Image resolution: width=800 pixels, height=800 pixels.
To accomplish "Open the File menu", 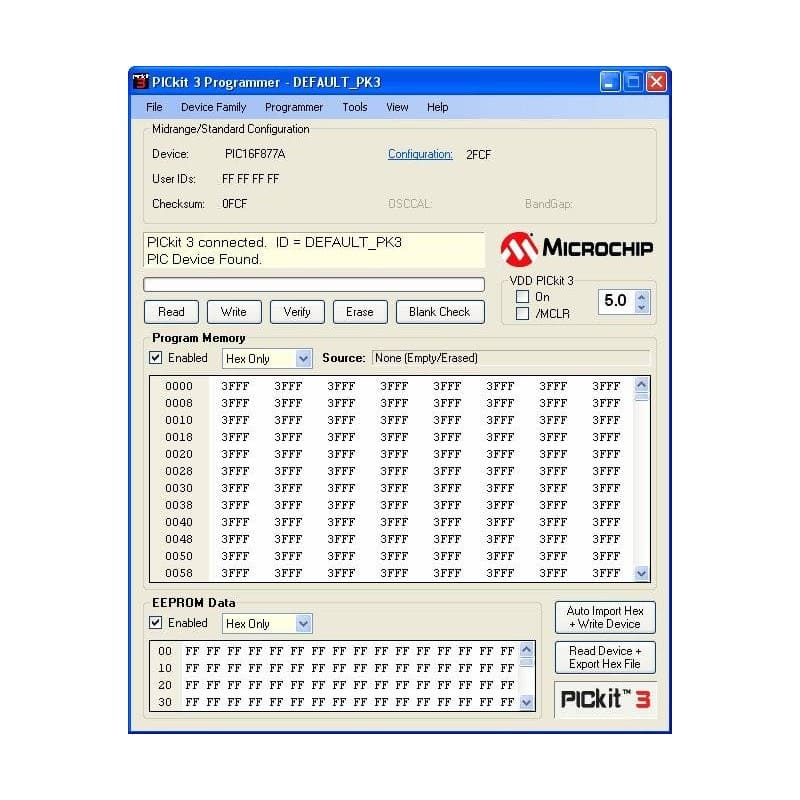I will [154, 107].
